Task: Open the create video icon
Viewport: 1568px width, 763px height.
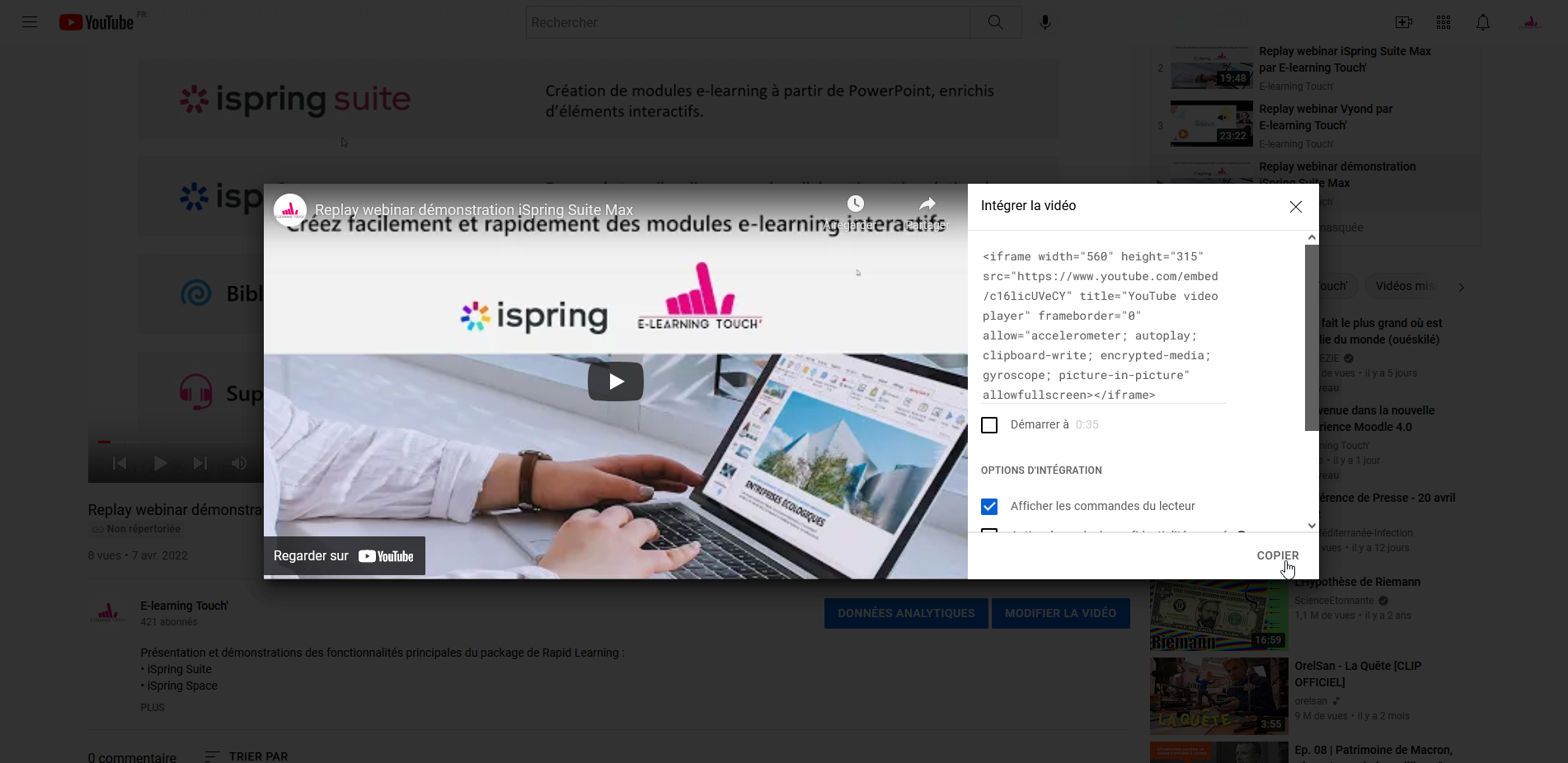Action: click(1403, 22)
